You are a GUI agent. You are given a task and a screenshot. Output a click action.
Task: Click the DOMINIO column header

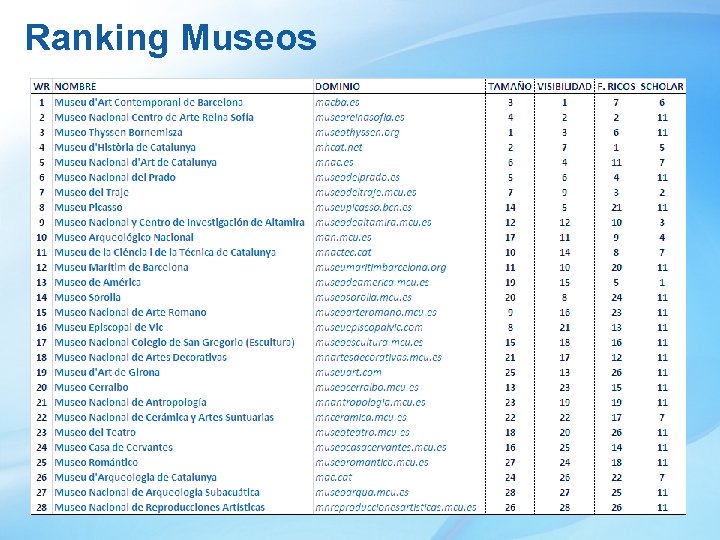[x=338, y=86]
